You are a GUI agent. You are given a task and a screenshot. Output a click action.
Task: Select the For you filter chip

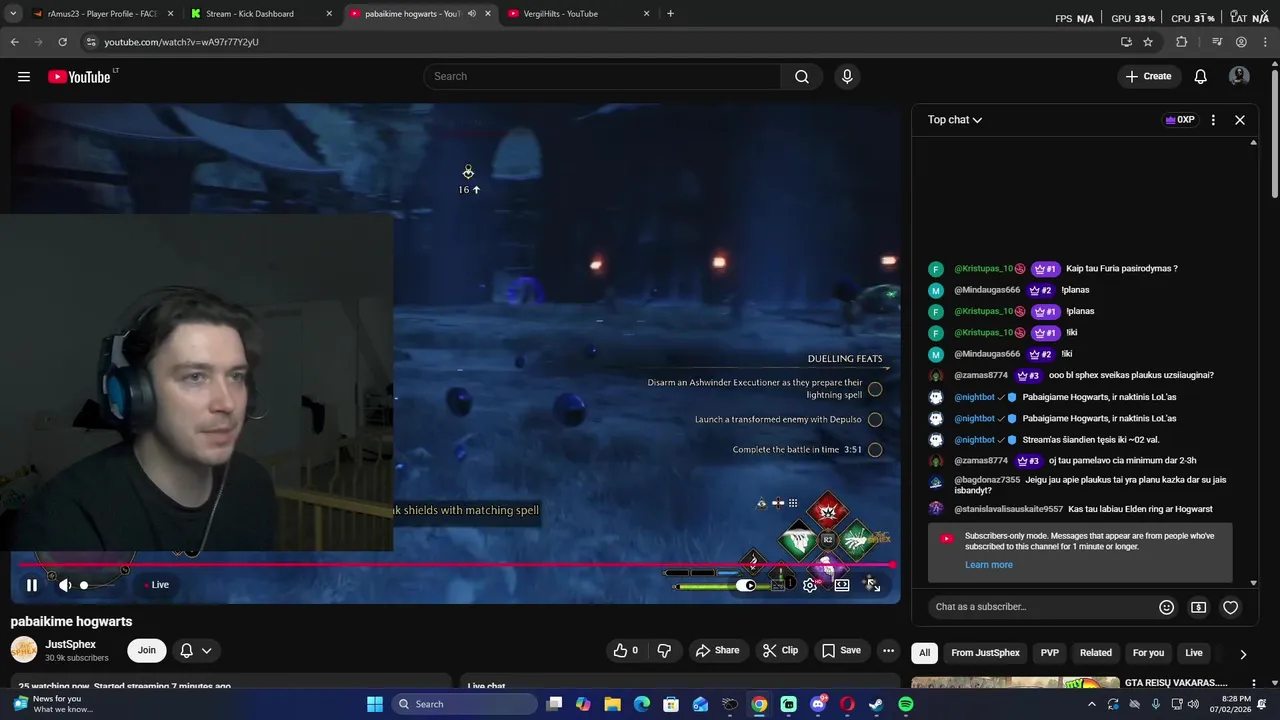pyautogui.click(x=1148, y=653)
